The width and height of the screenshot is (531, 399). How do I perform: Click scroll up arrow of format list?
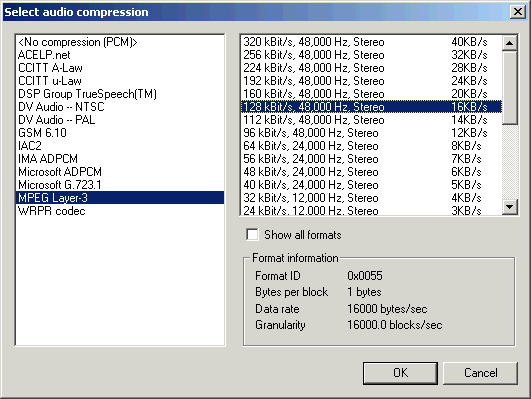(x=510, y=43)
